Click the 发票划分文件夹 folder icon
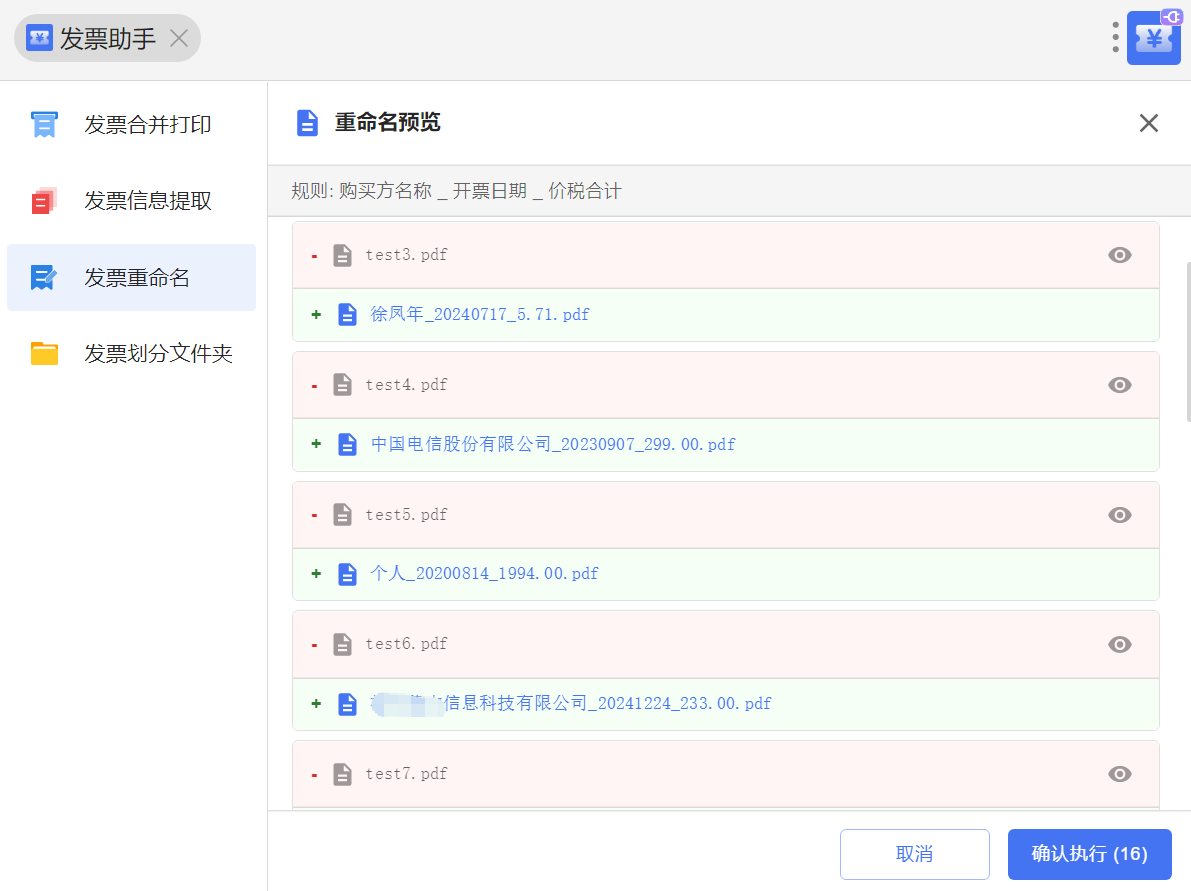Viewport: 1191px width, 891px height. click(x=44, y=354)
